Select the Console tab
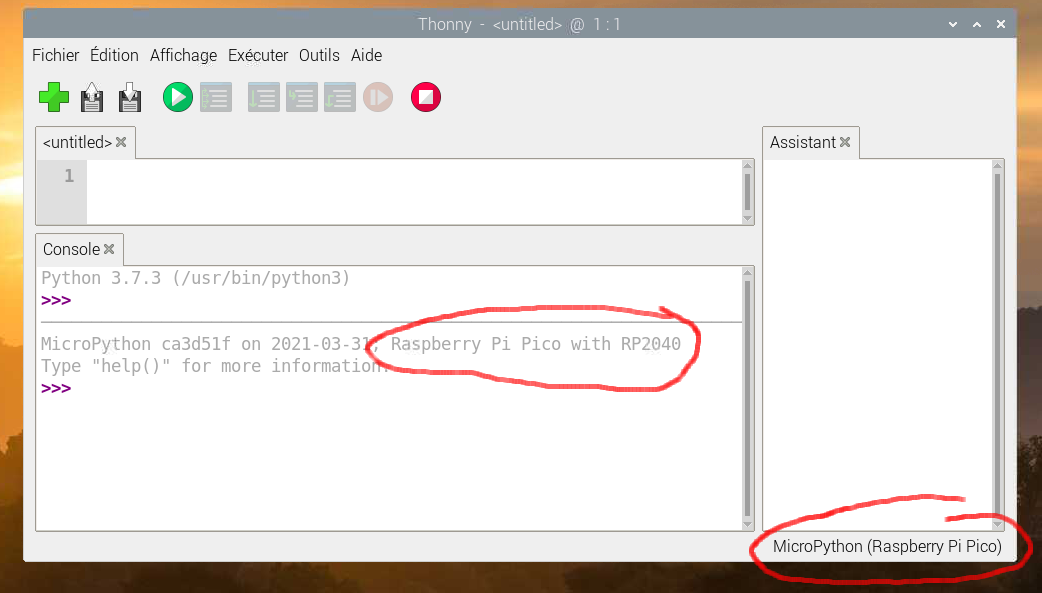Viewport: 1042px width, 593px height. coord(71,249)
